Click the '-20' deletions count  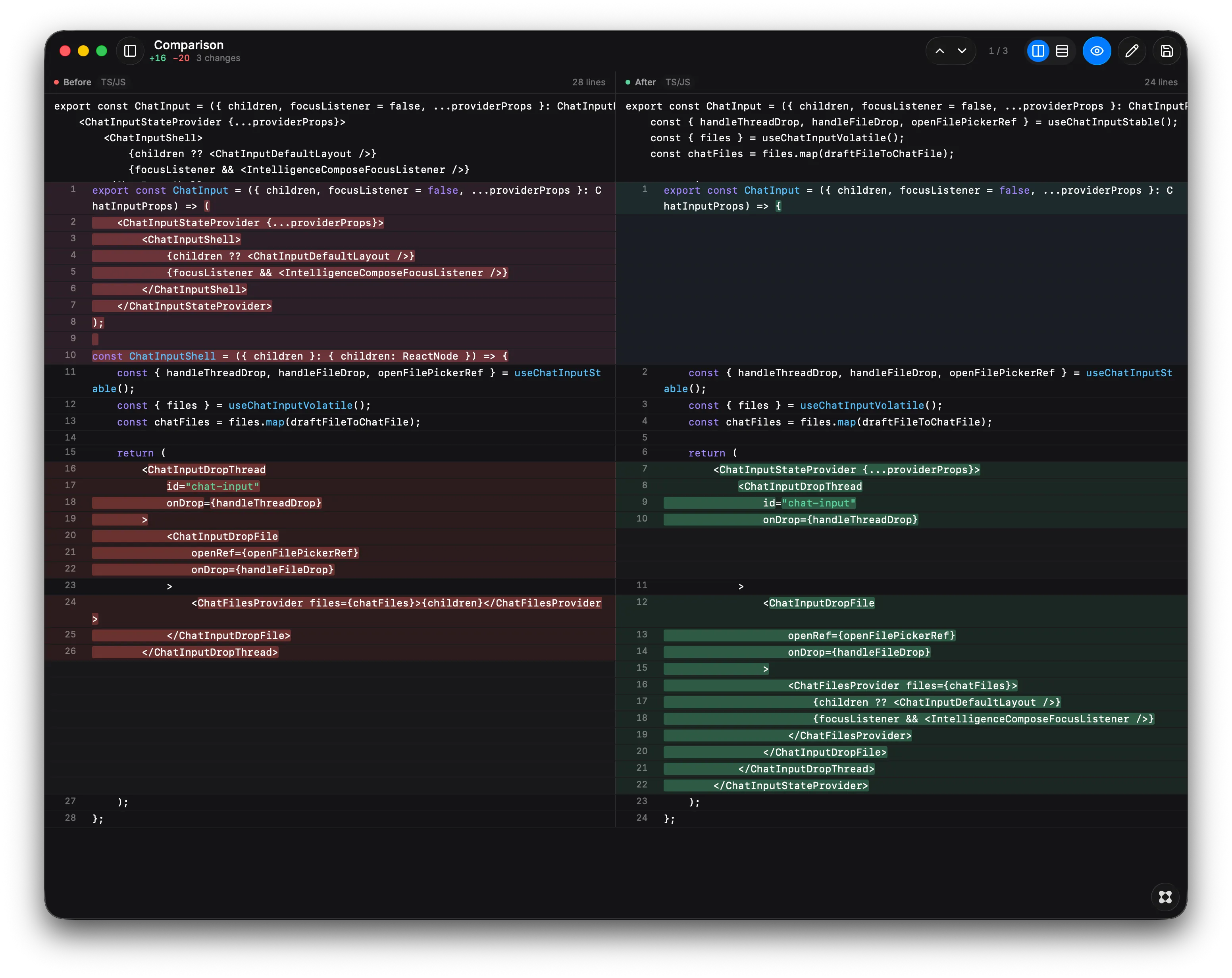tap(181, 58)
